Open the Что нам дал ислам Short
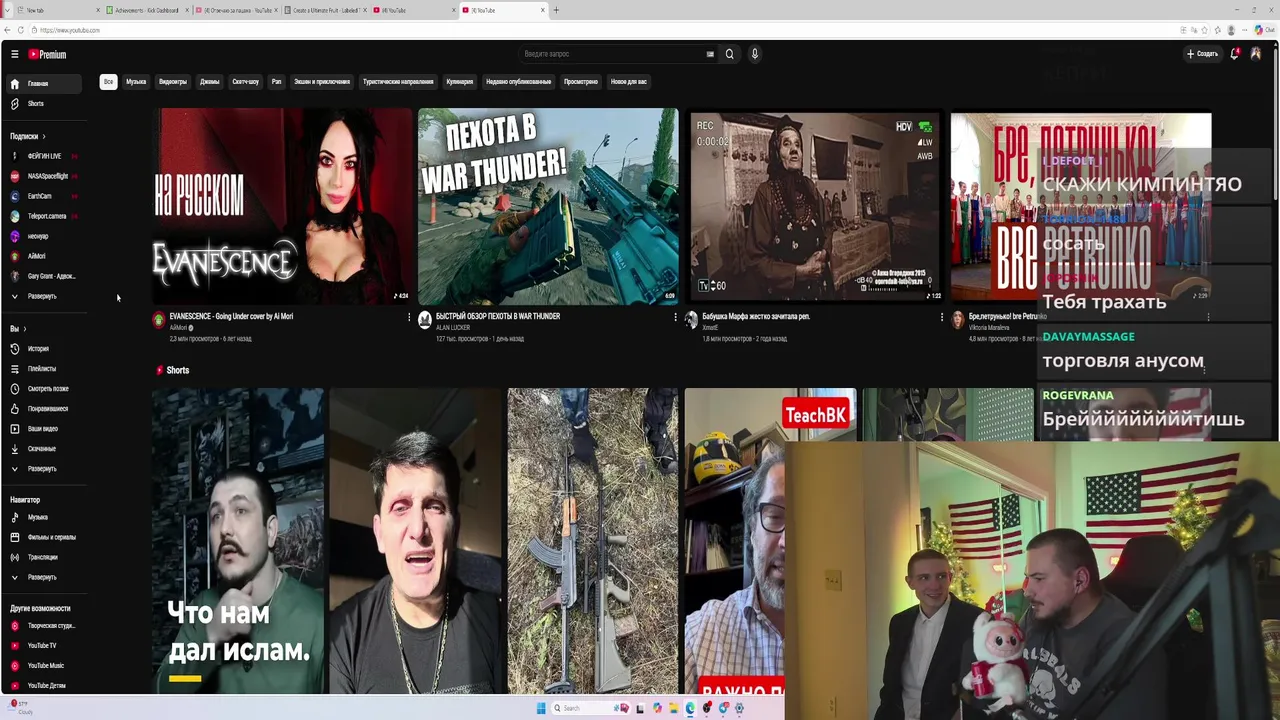The height and width of the screenshot is (720, 1280). coord(238,541)
